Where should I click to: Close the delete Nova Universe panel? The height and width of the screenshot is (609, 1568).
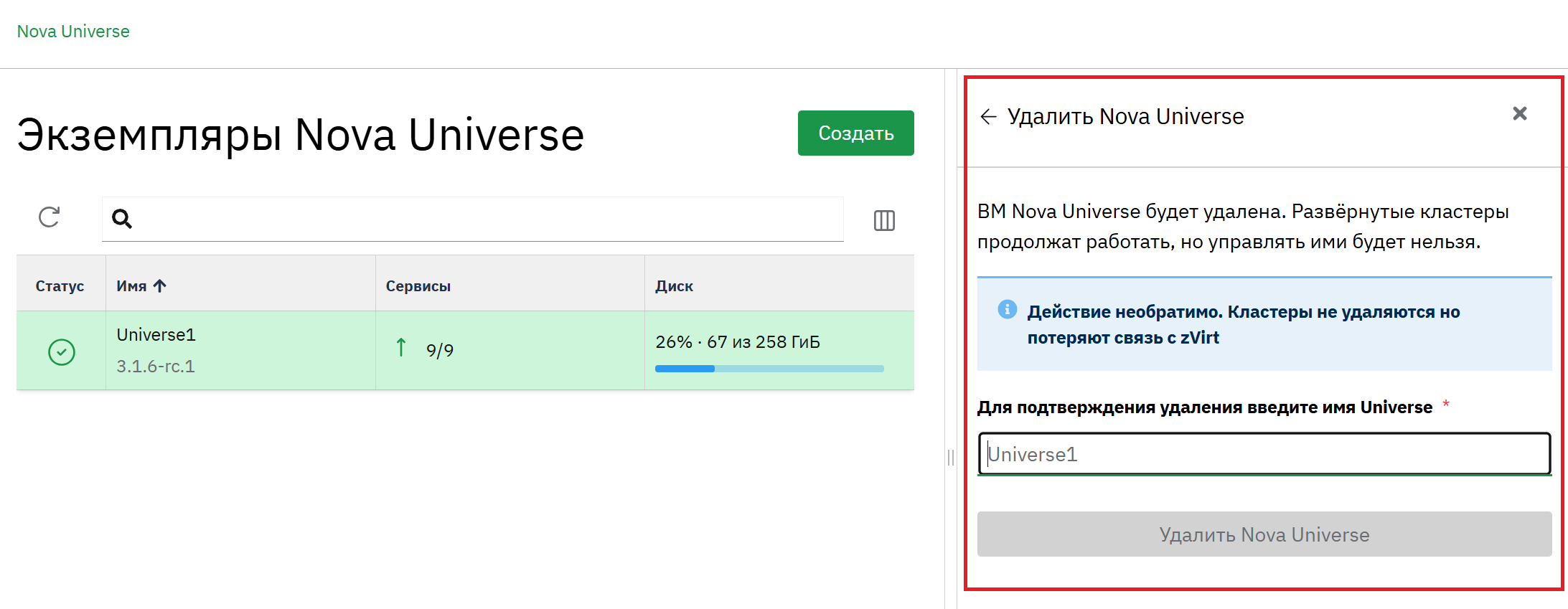click(1519, 113)
